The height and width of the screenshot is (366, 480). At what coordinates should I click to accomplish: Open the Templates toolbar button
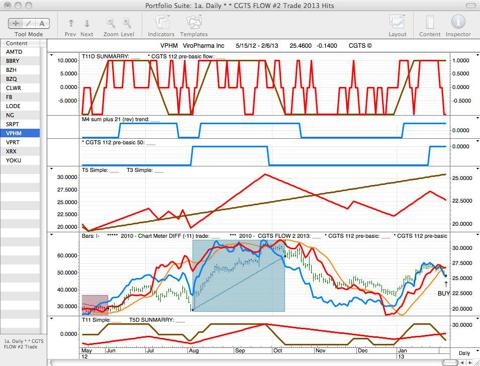point(194,27)
